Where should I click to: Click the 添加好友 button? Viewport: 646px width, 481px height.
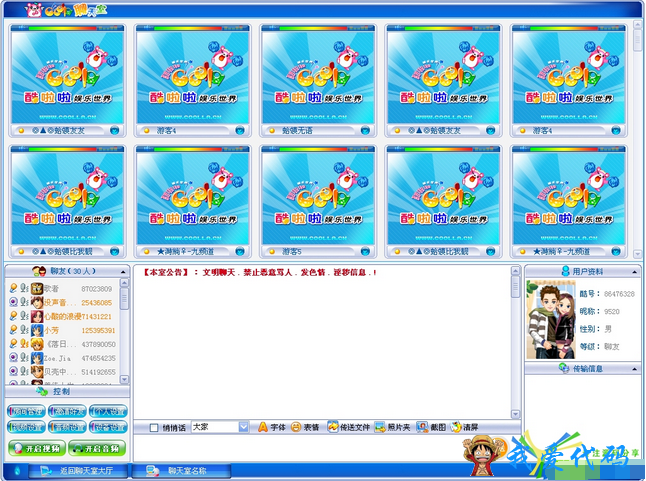click(67, 411)
